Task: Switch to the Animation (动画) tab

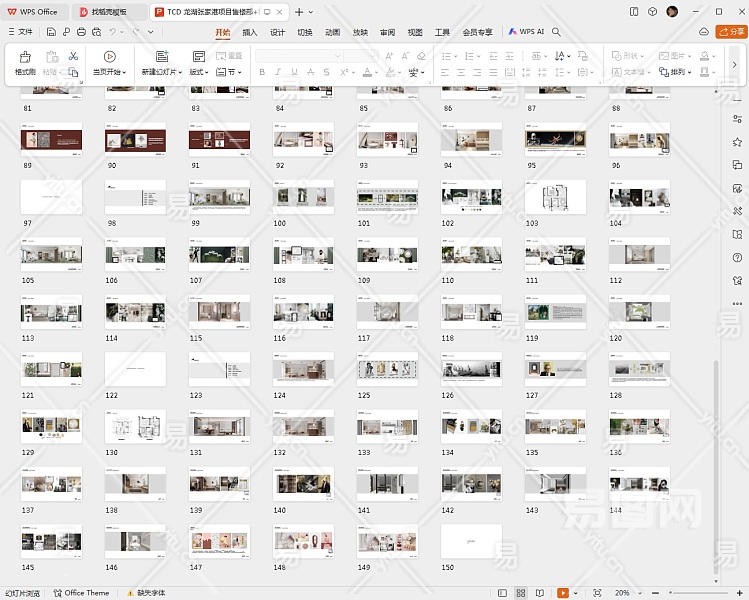Action: click(332, 32)
